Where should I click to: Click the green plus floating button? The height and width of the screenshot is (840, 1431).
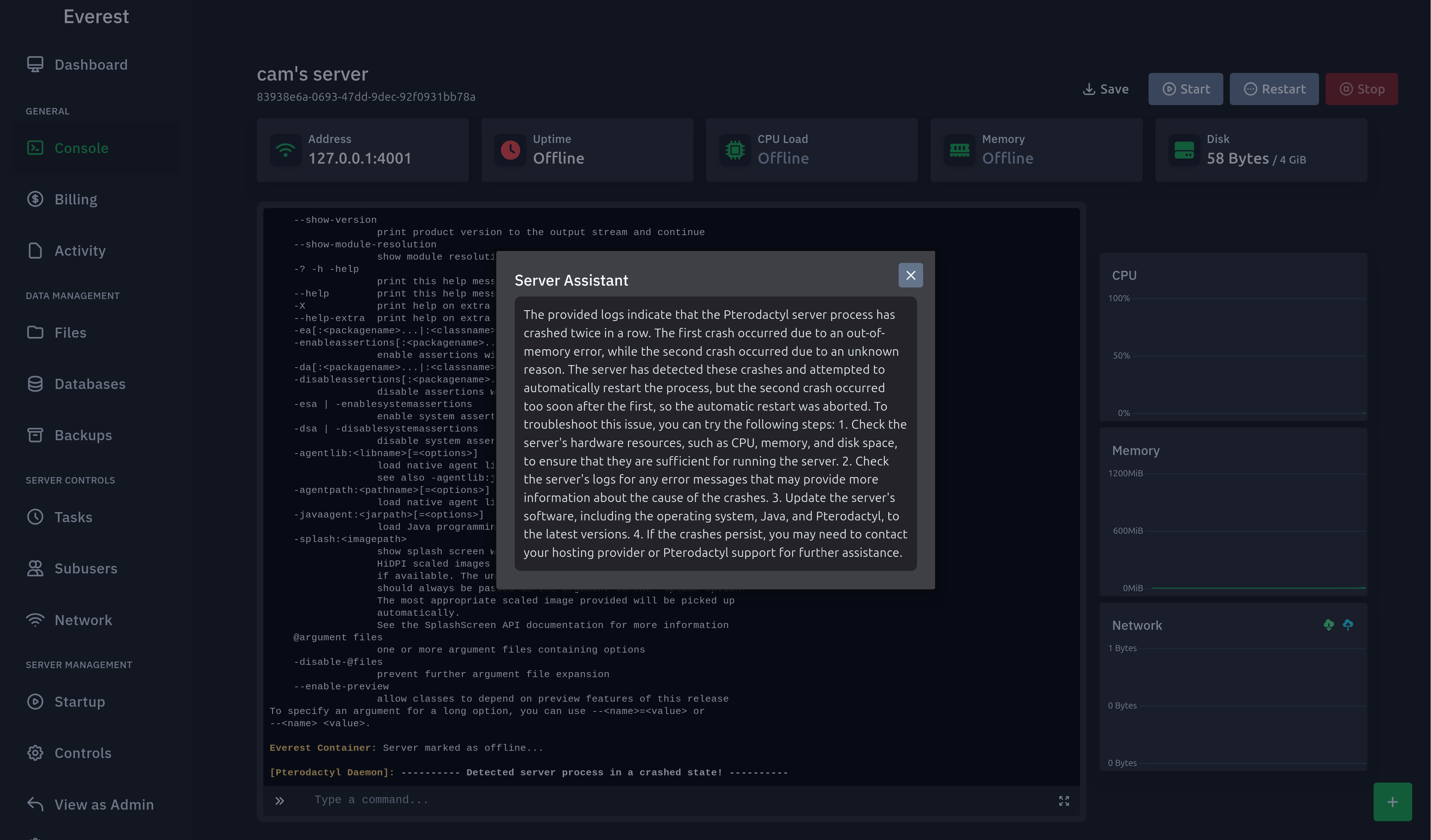1392,801
